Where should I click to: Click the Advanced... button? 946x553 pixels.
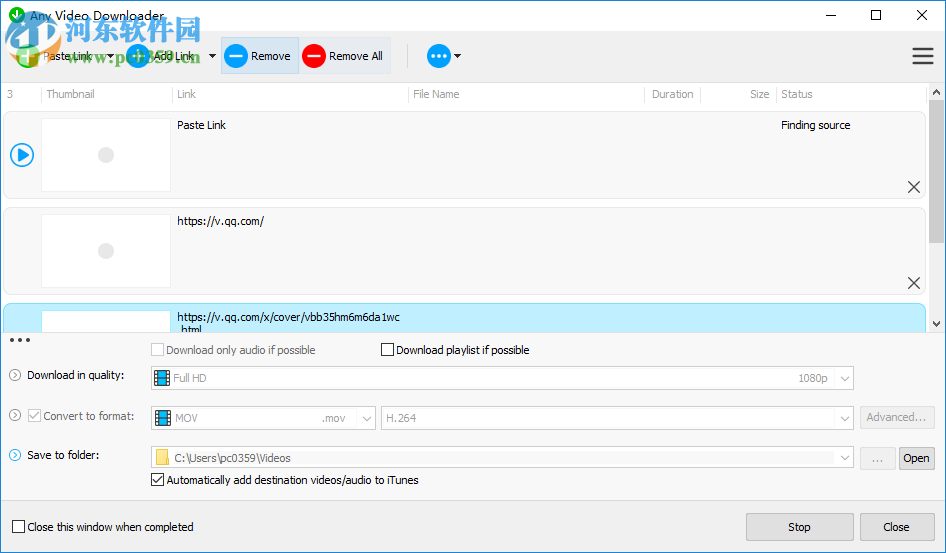click(897, 417)
